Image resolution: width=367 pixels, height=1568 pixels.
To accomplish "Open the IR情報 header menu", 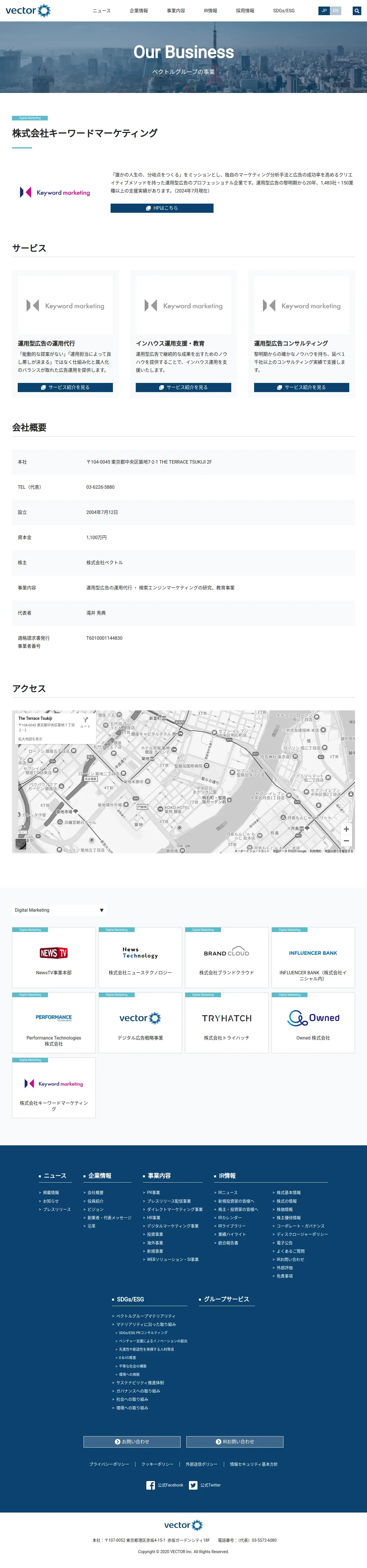I will [x=211, y=10].
